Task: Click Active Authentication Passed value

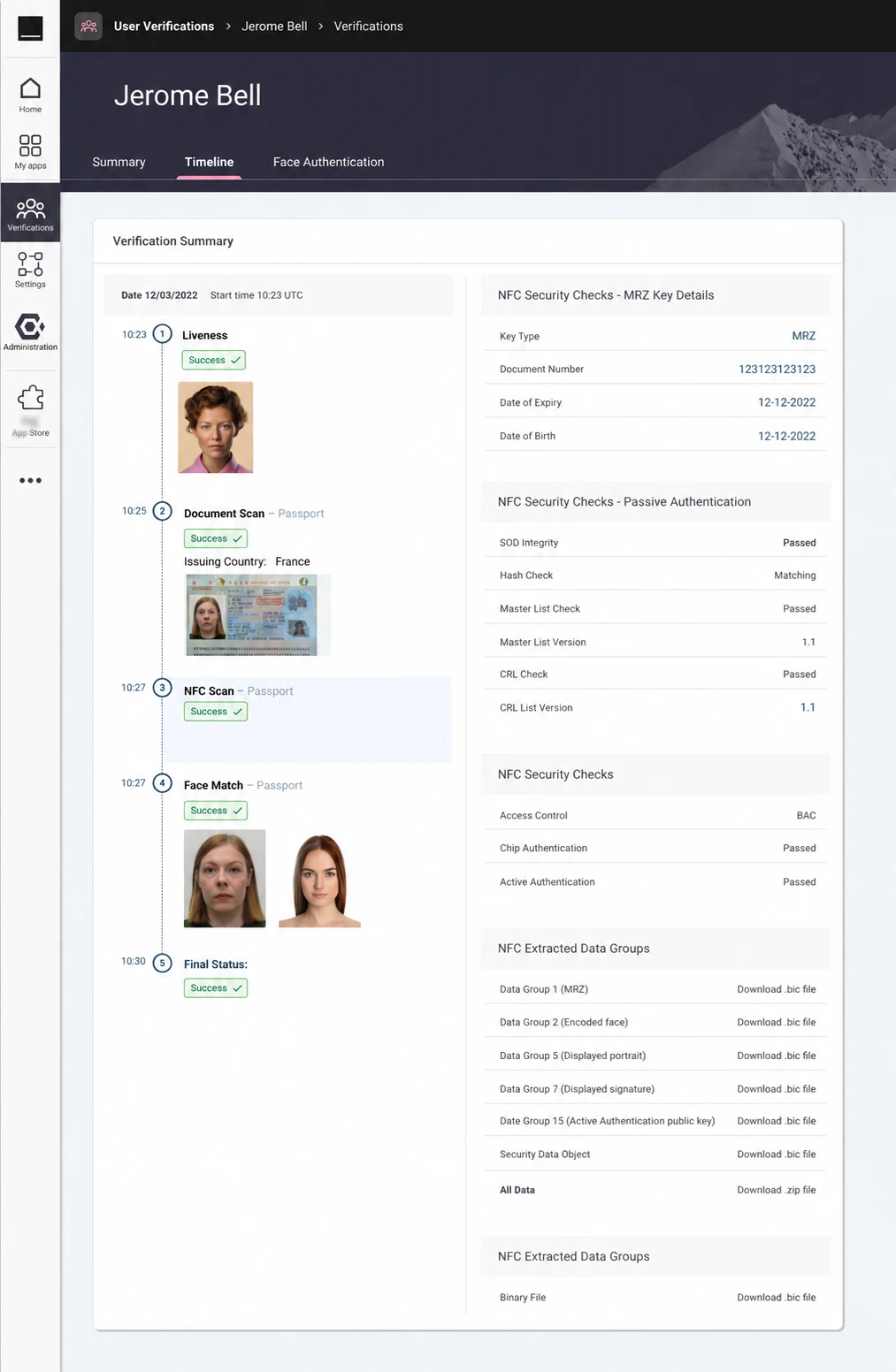Action: click(x=800, y=882)
